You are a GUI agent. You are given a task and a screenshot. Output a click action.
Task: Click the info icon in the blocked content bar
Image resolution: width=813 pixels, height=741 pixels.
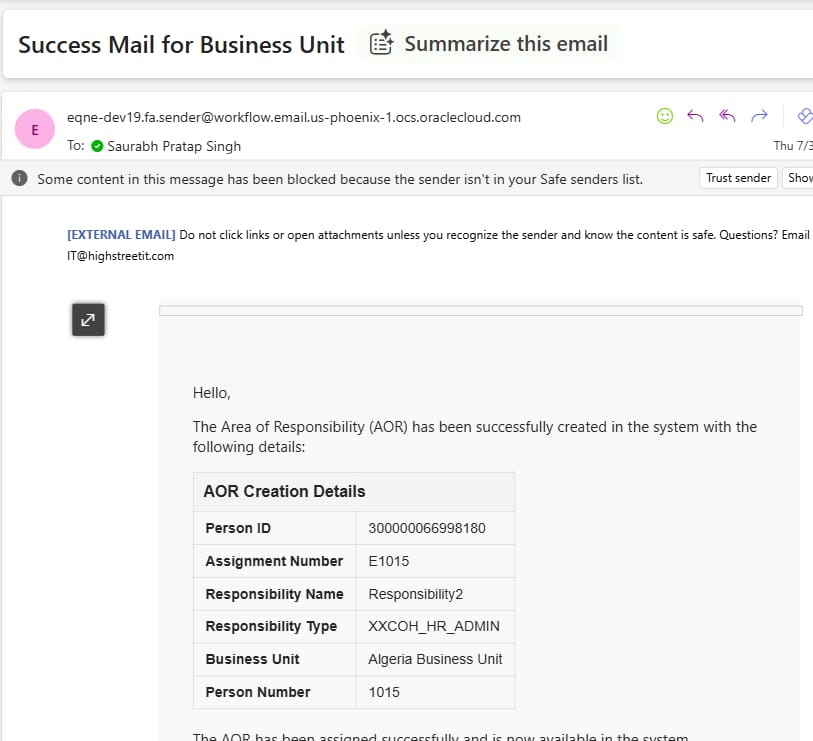(x=20, y=178)
